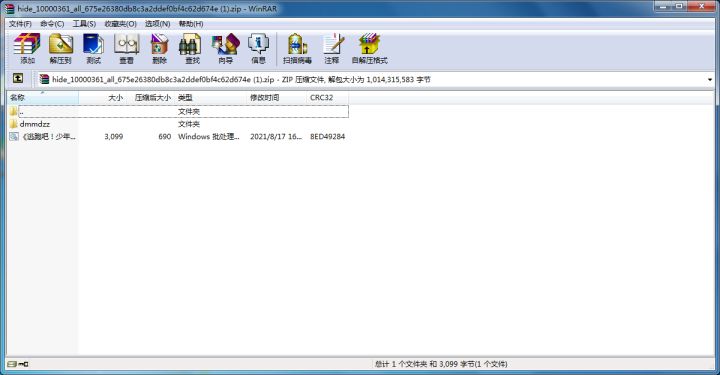Open the Help (帮助) menu
Viewport: 720px width, 375px height.
point(191,23)
